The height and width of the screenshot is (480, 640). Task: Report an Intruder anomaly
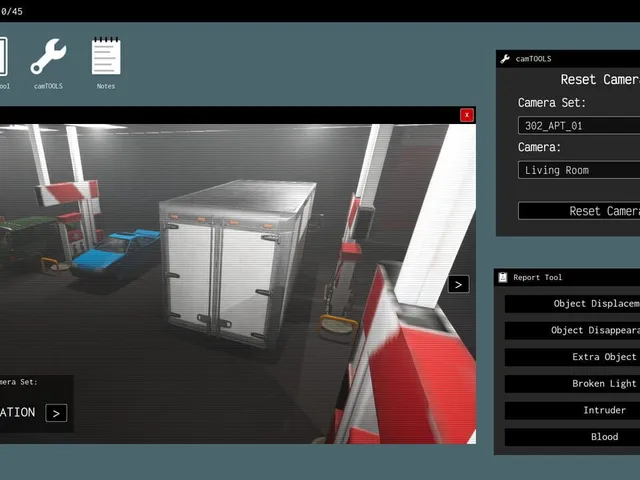click(572, 410)
